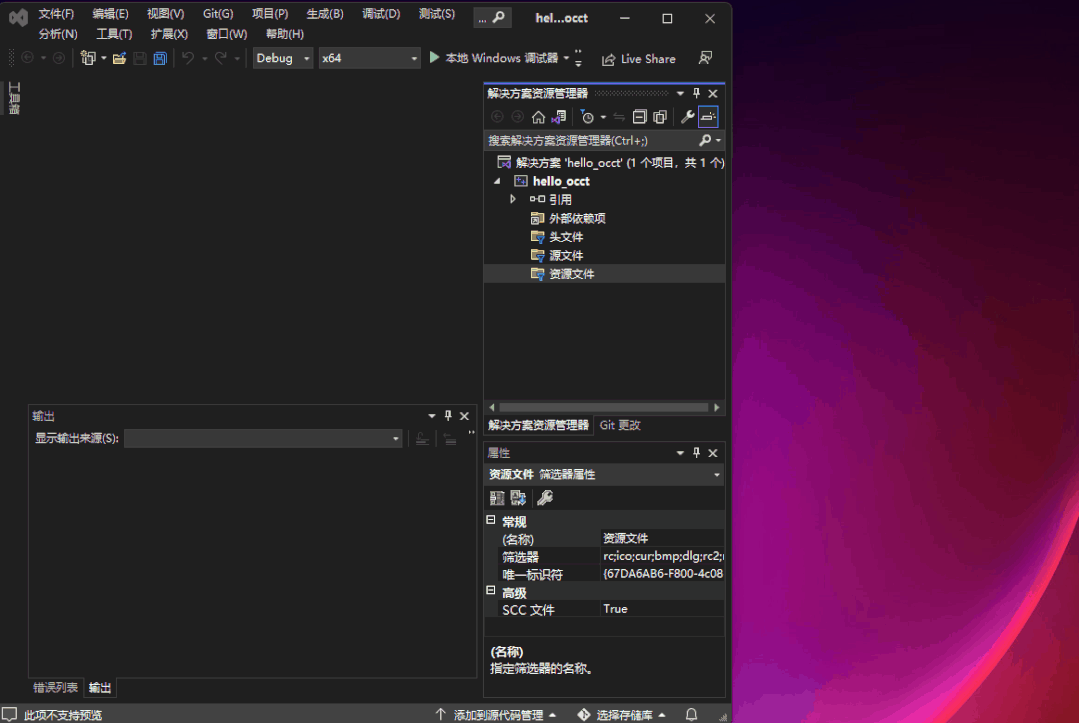Image resolution: width=1079 pixels, height=723 pixels.
Task: Expand the 引用 node under hello_occt
Action: click(513, 199)
